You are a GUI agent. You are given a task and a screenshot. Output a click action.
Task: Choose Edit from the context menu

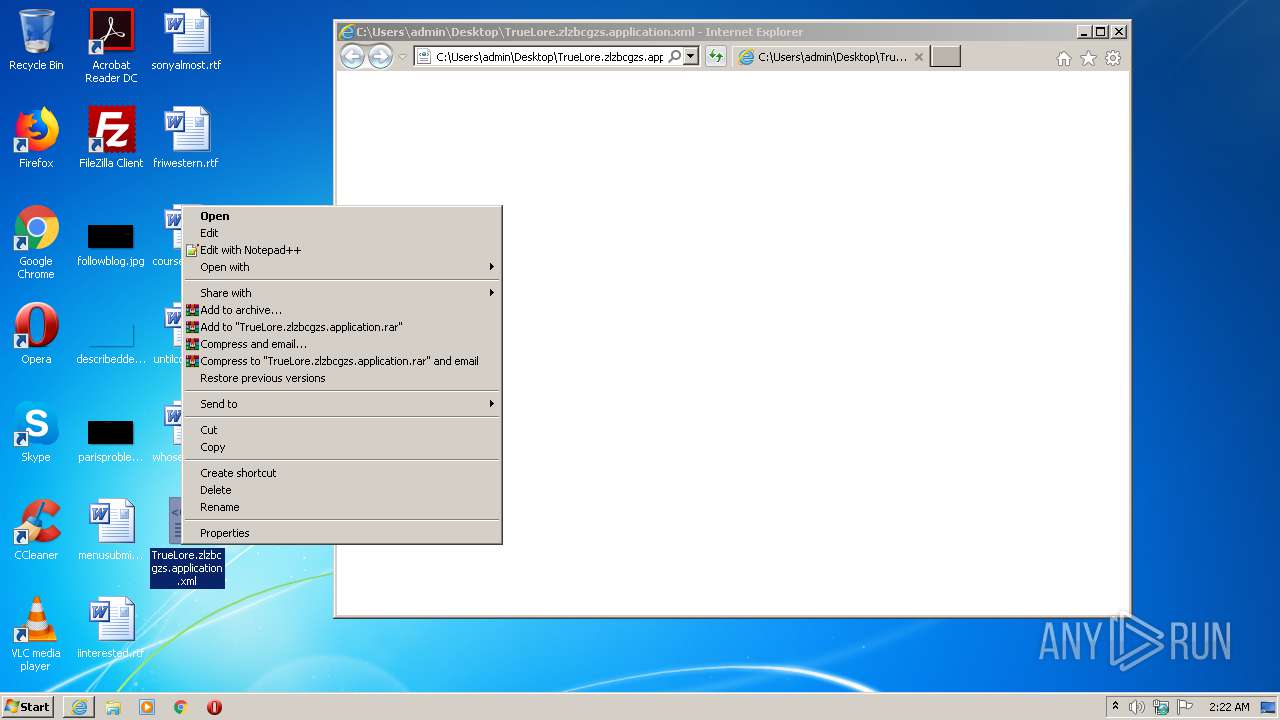(x=342, y=233)
